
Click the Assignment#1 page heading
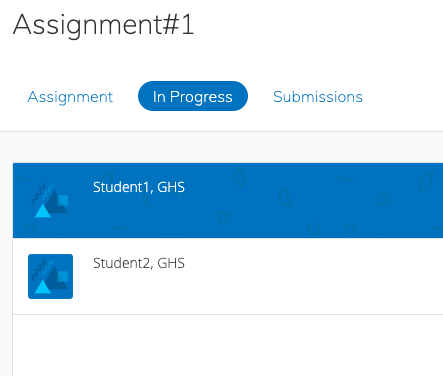pyautogui.click(x=103, y=25)
